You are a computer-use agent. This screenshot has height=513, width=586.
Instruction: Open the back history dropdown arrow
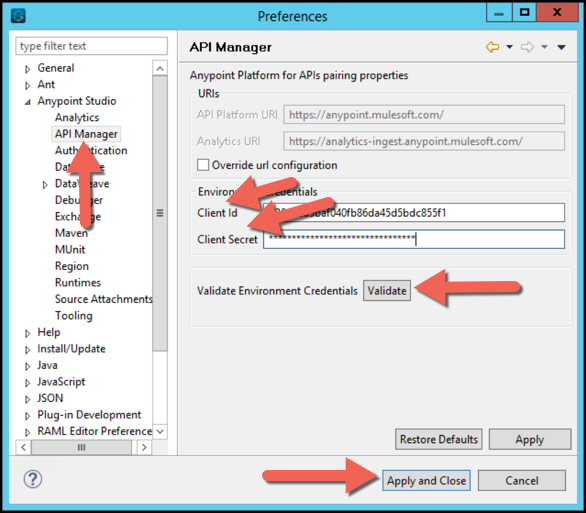pos(509,47)
